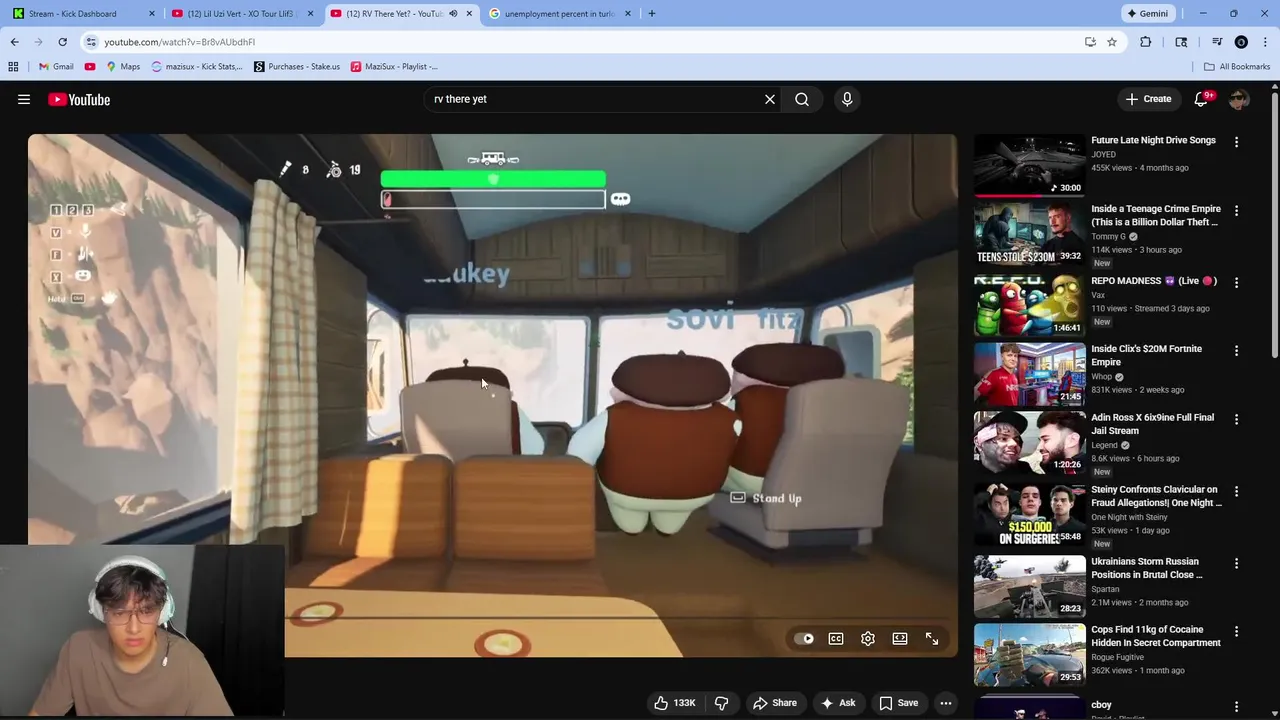Open the player settings gear
The image size is (1280, 720).
coord(868,639)
